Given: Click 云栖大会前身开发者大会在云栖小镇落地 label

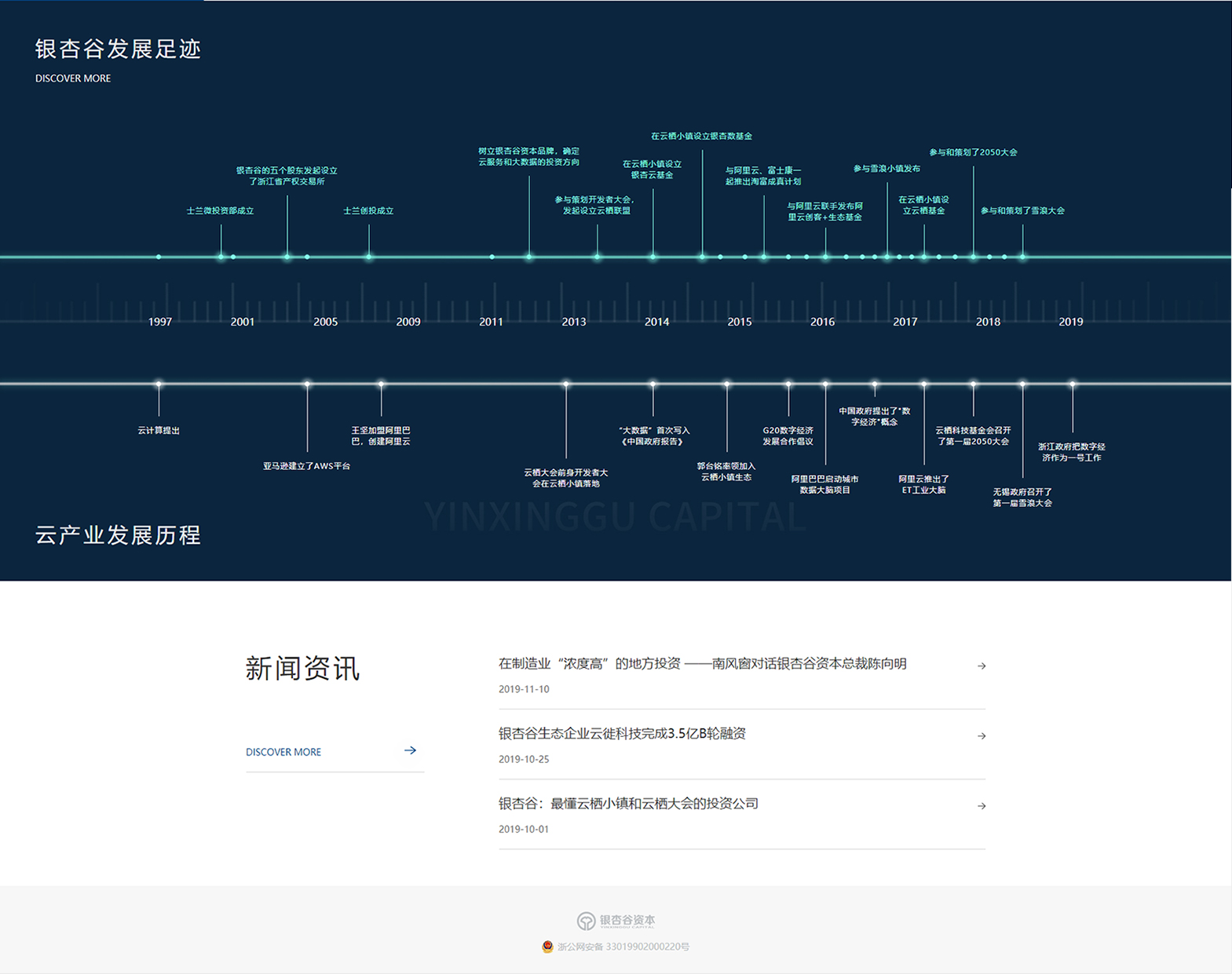Looking at the screenshot, I should pyautogui.click(x=565, y=478).
